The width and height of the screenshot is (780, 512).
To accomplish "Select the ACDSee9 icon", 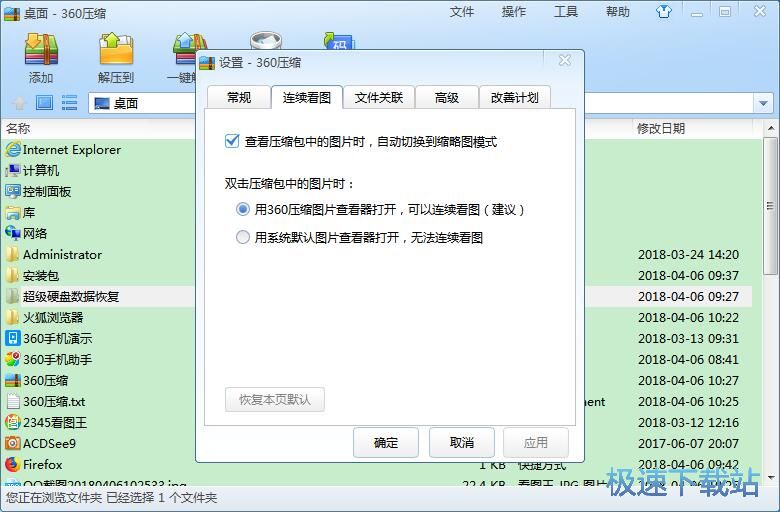I will point(13,443).
